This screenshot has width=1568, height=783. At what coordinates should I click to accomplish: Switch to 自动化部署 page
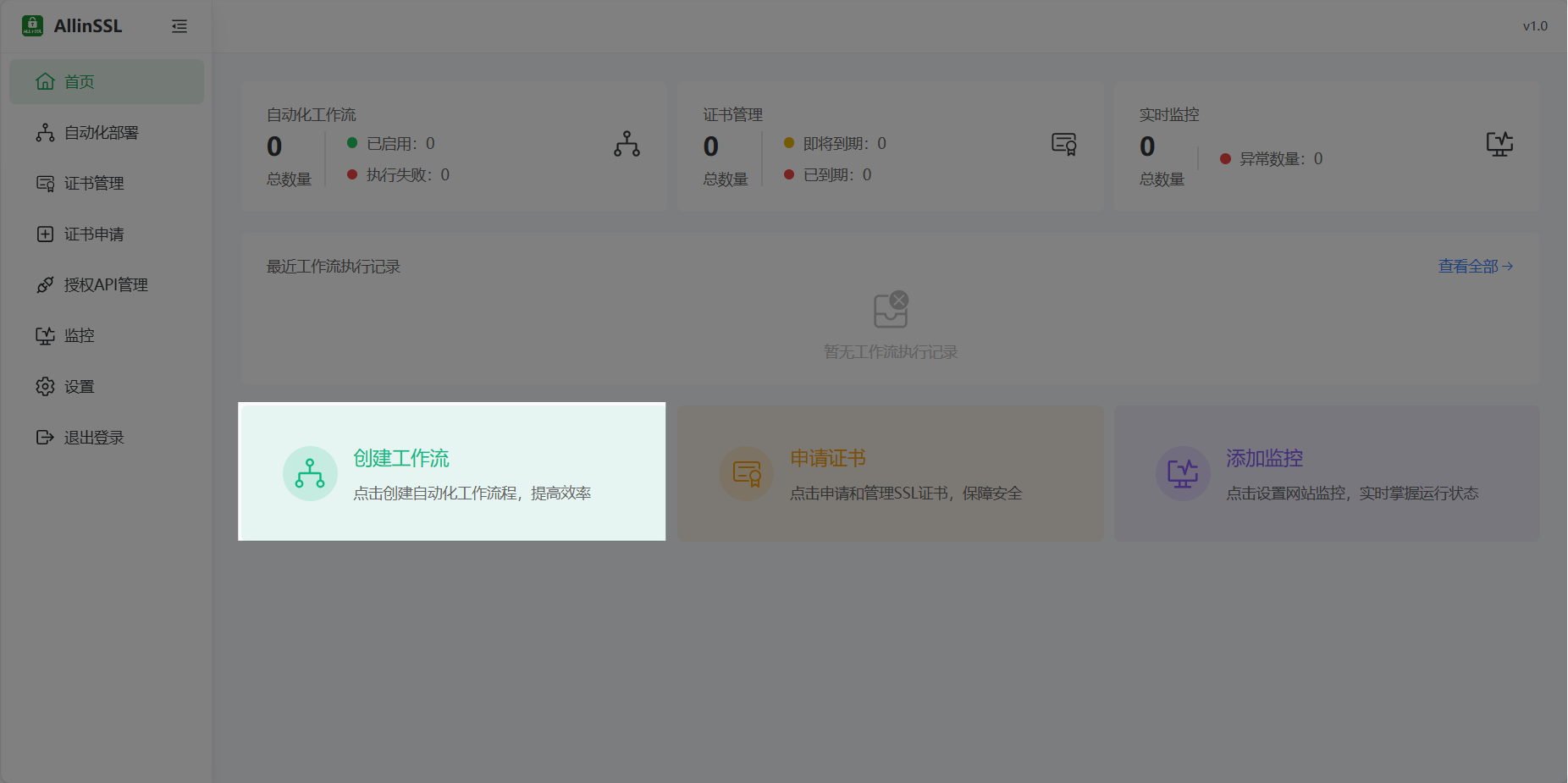click(102, 132)
